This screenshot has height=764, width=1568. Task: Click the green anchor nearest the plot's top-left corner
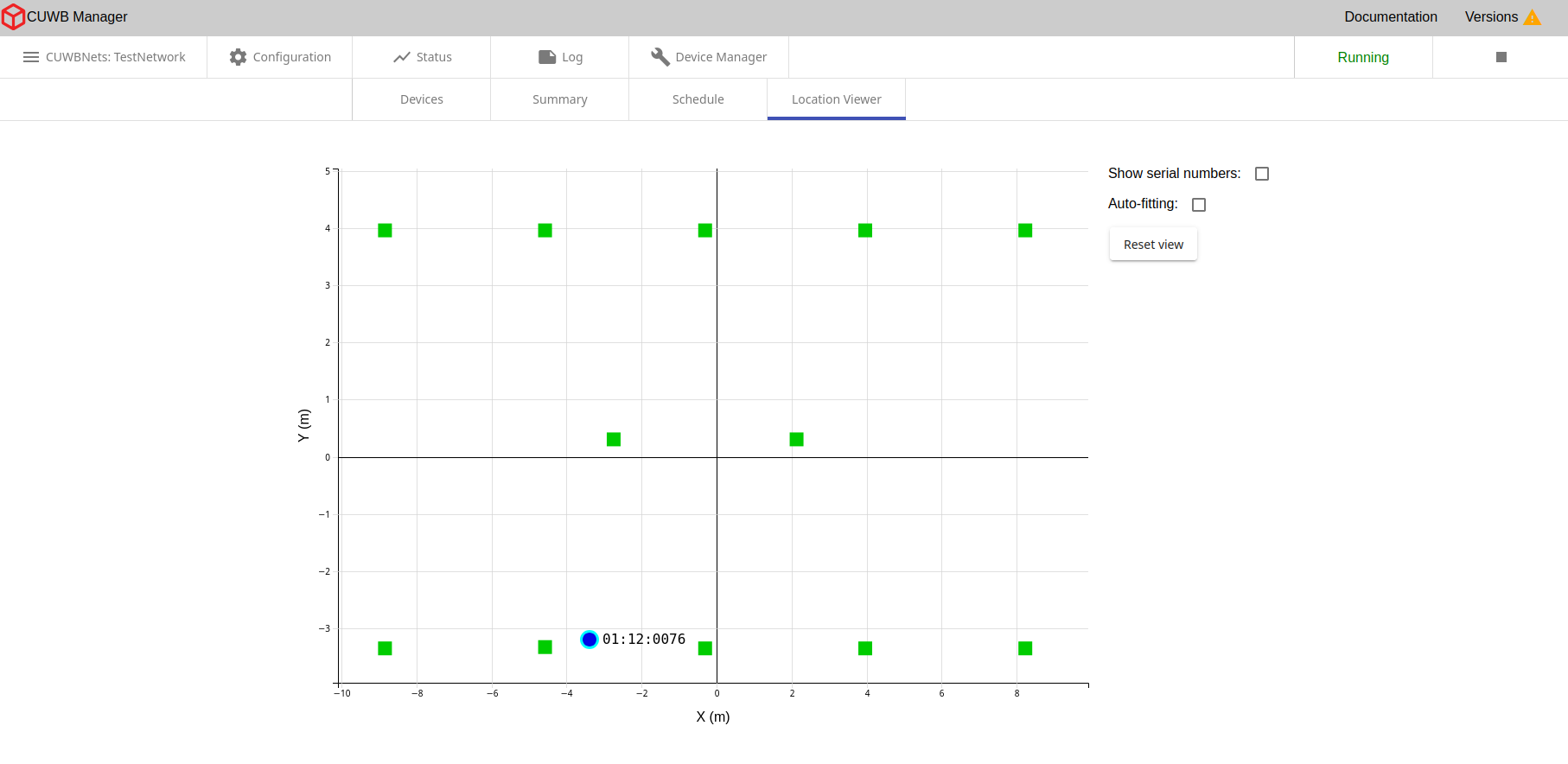pyautogui.click(x=386, y=231)
